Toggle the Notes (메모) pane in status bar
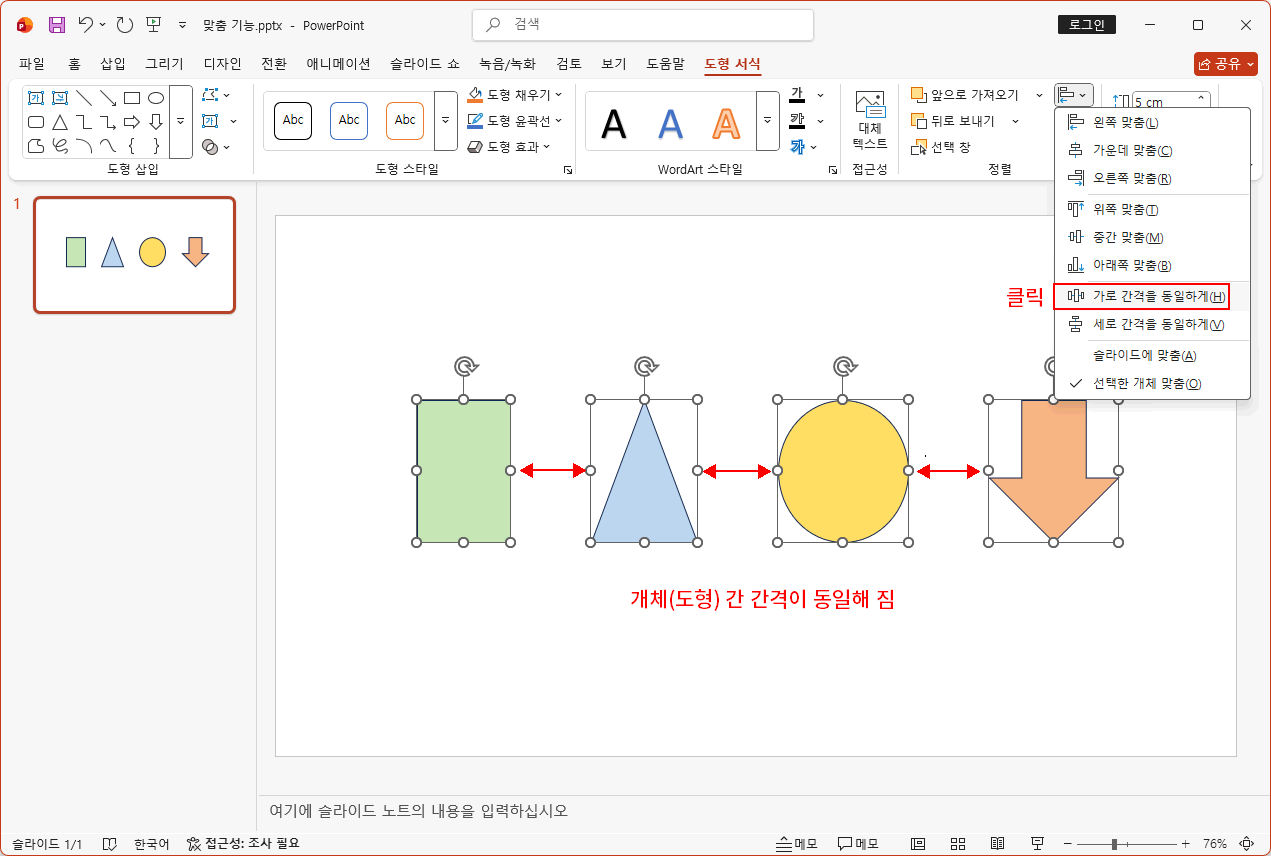1271x856 pixels. 795,843
